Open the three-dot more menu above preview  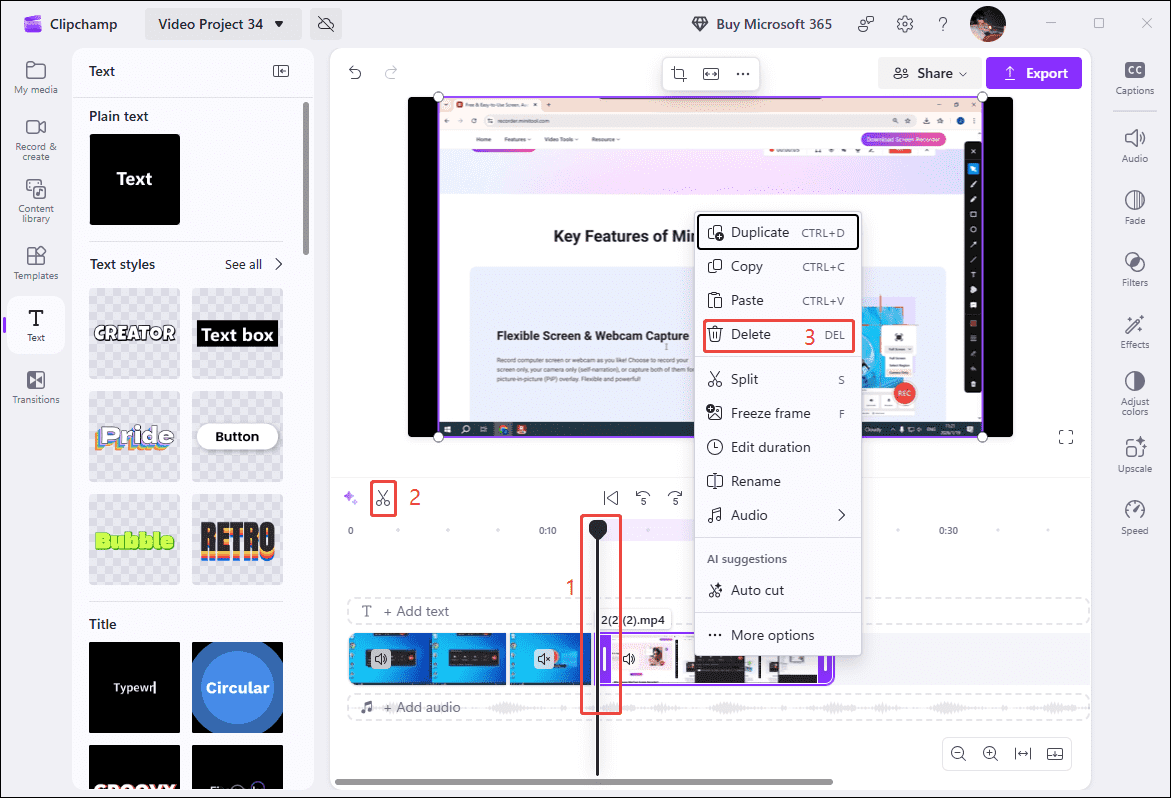(742, 73)
